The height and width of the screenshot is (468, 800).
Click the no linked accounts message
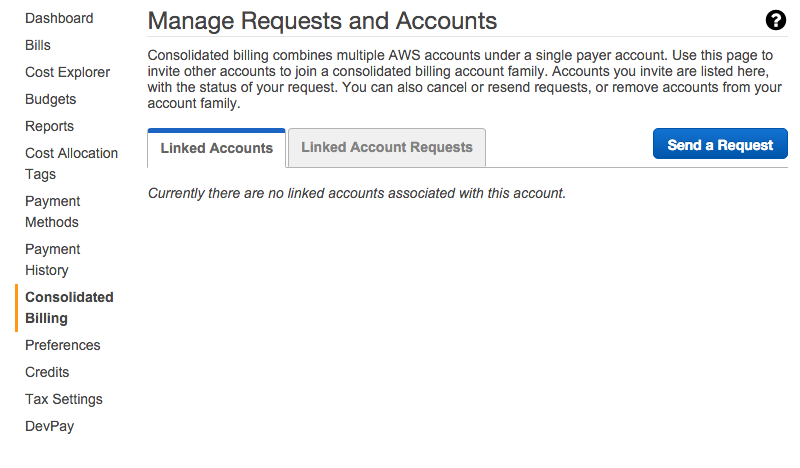click(357, 193)
